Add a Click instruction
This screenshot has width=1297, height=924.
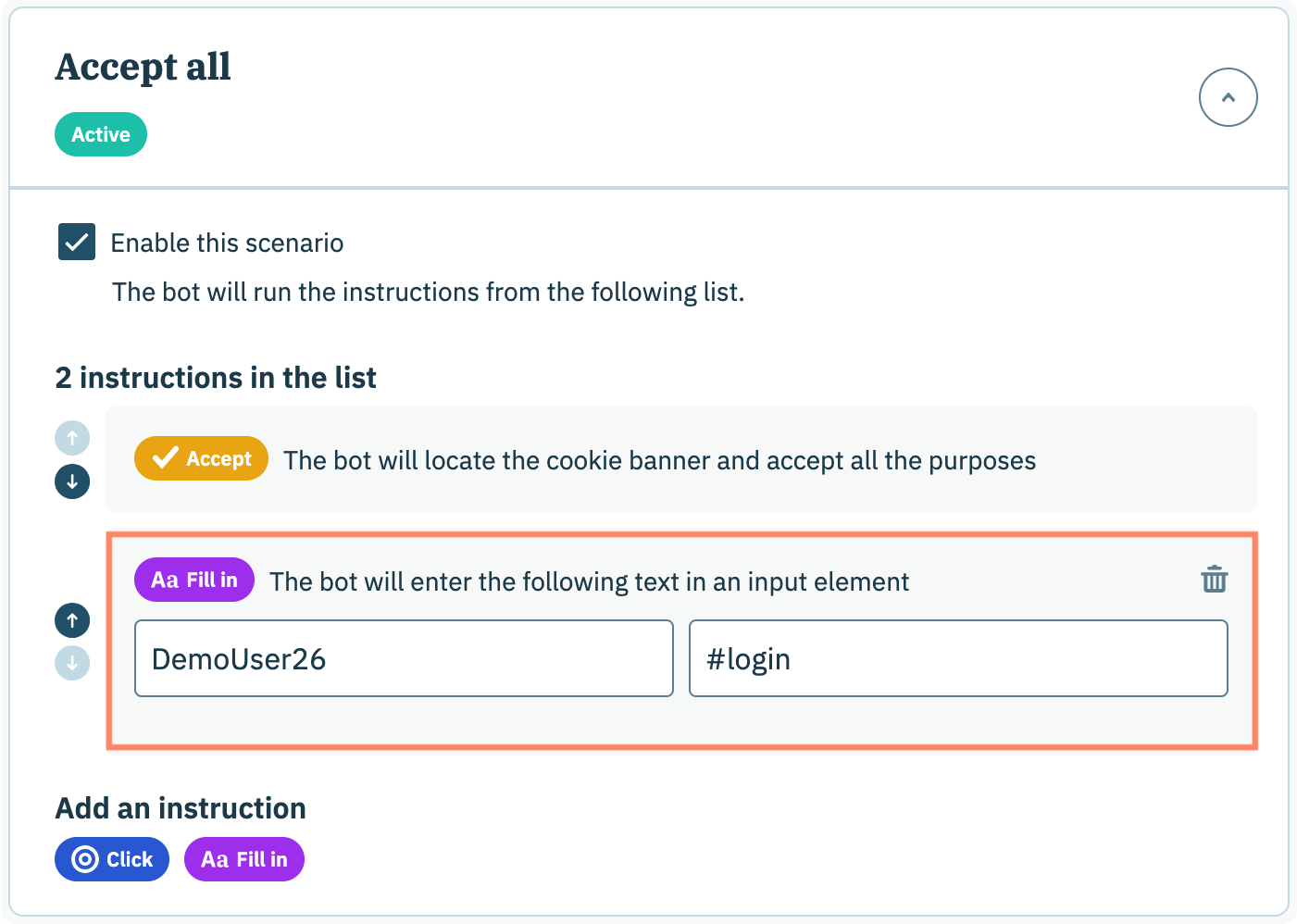click(112, 859)
